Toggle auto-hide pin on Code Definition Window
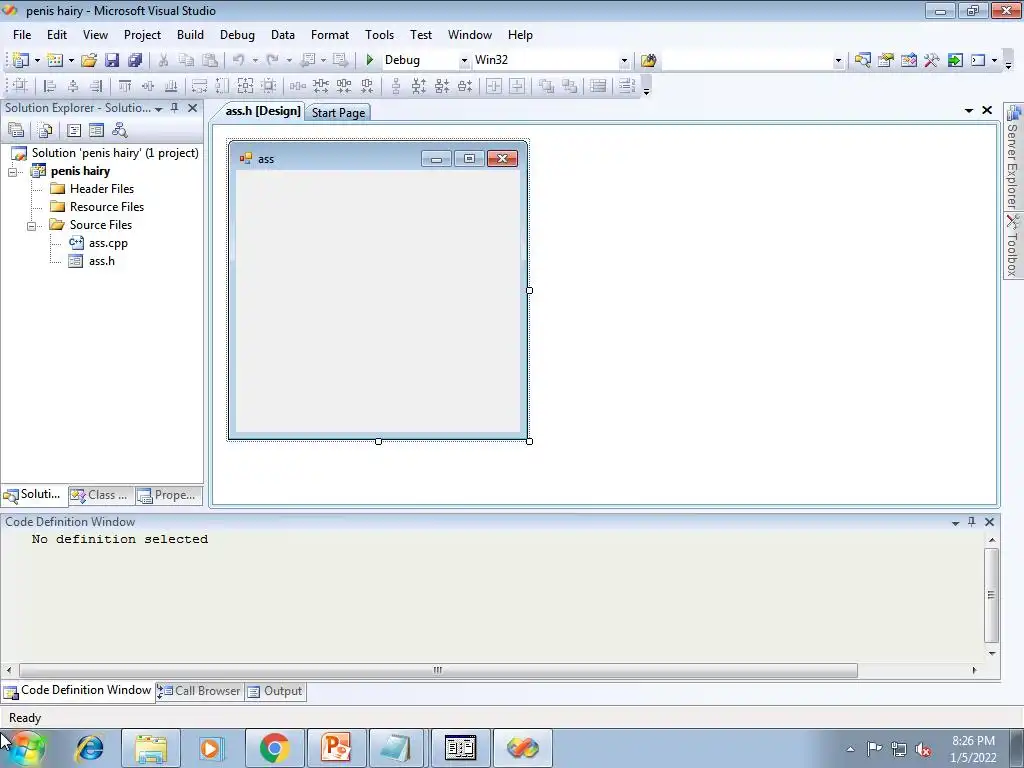 pos(972,522)
